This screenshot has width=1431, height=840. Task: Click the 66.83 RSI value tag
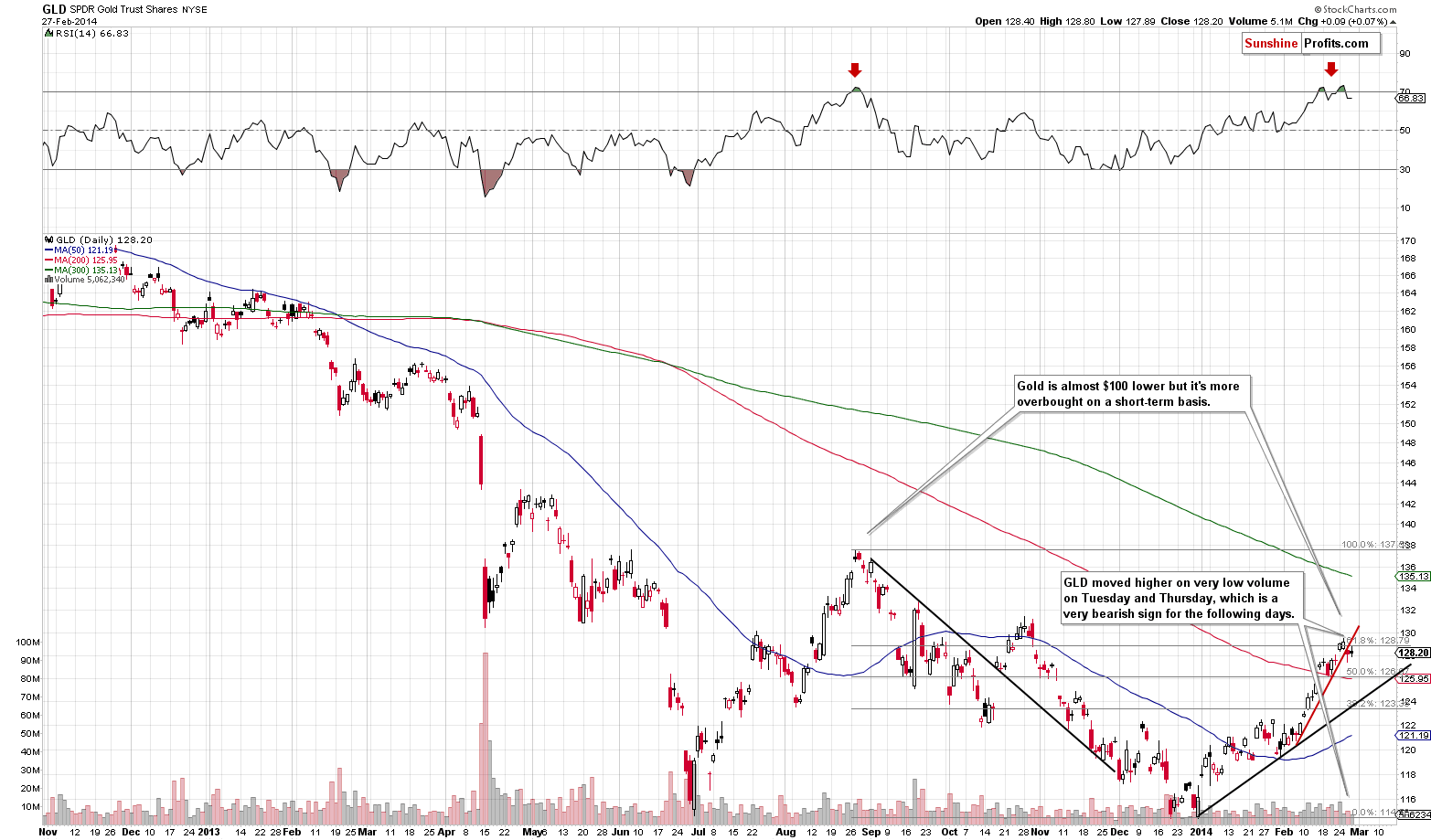tap(1410, 98)
